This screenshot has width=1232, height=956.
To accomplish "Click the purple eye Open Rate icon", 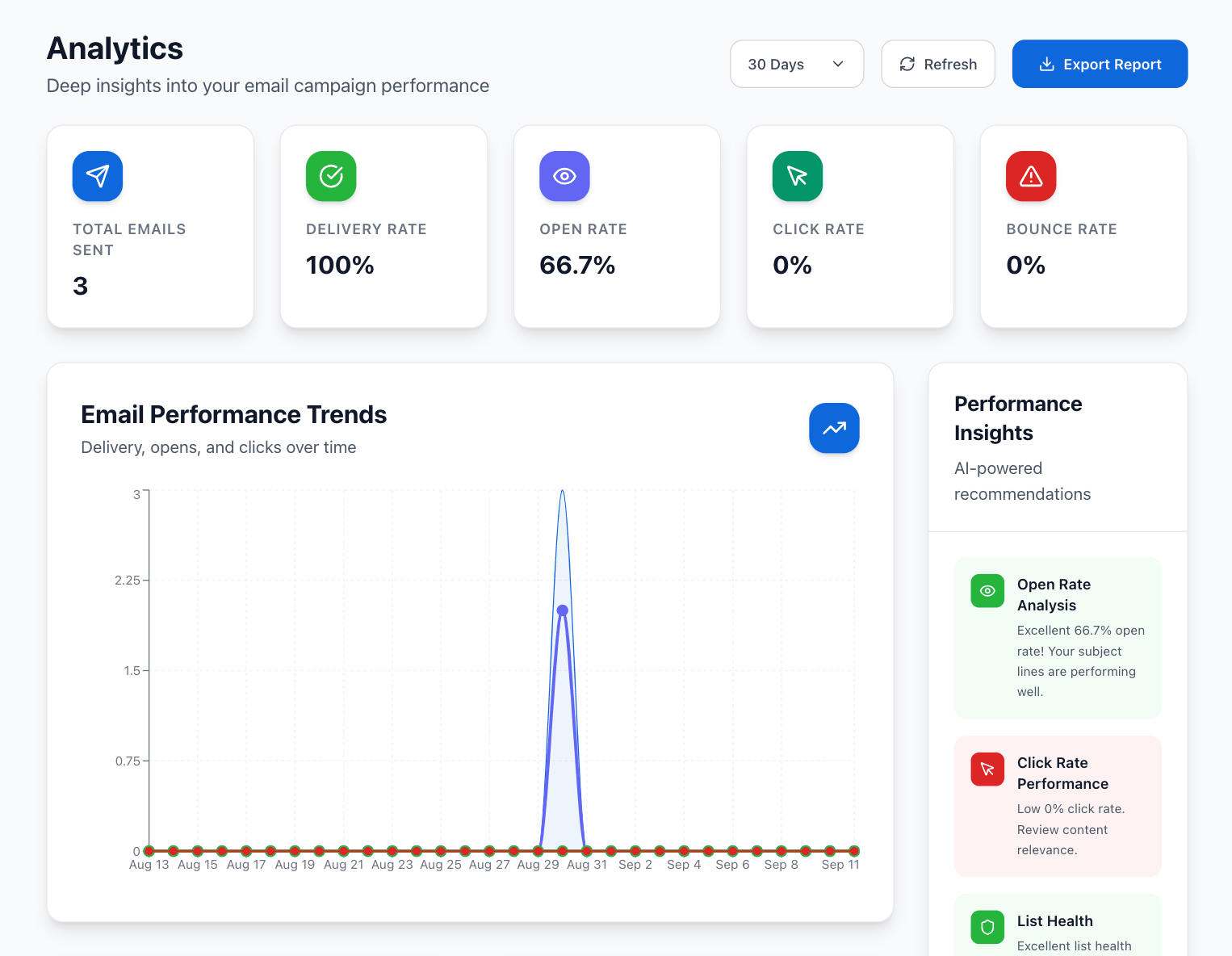I will [x=564, y=176].
